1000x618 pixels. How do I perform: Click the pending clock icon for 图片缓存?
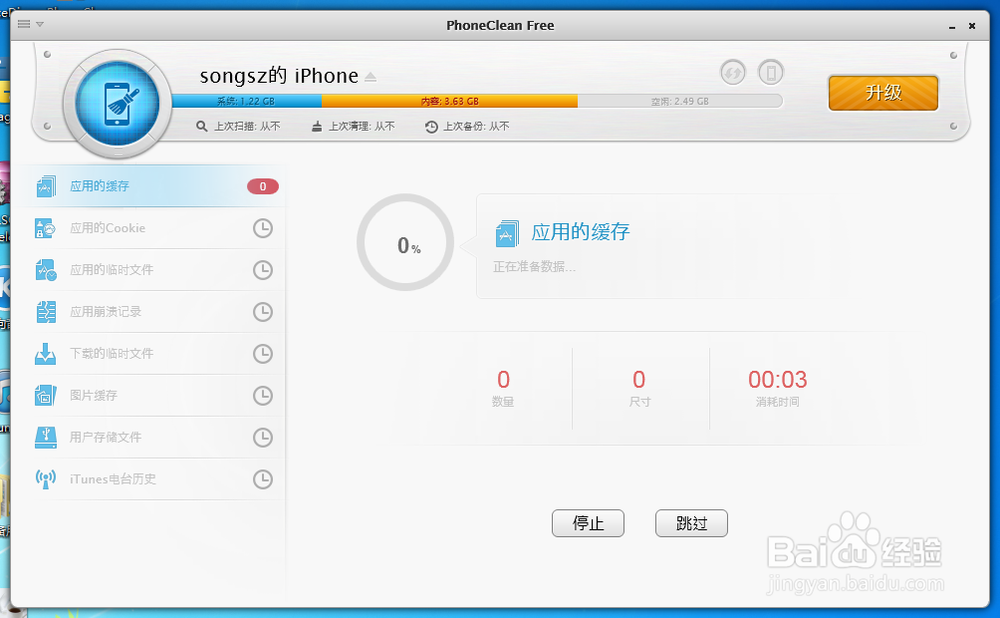(263, 395)
